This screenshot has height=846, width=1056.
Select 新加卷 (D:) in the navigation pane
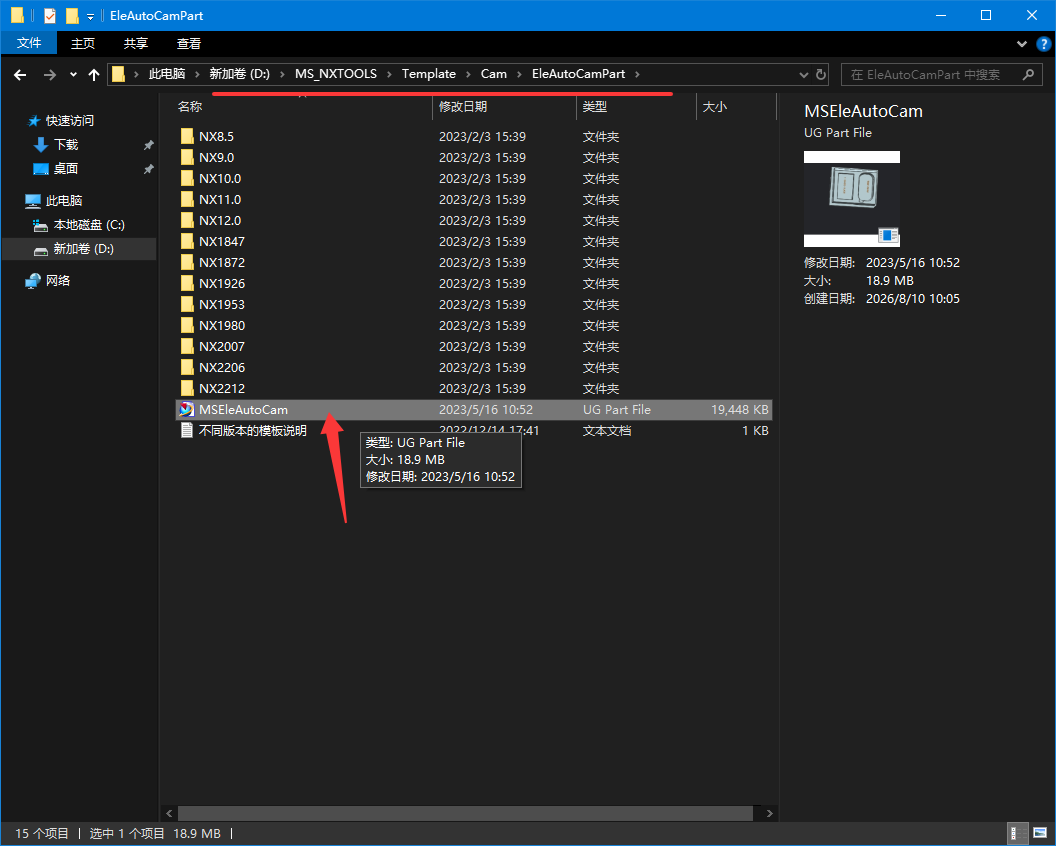point(78,249)
